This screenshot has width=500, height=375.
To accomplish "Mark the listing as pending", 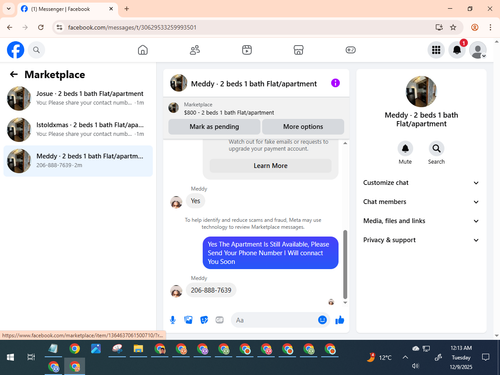I will click(214, 127).
